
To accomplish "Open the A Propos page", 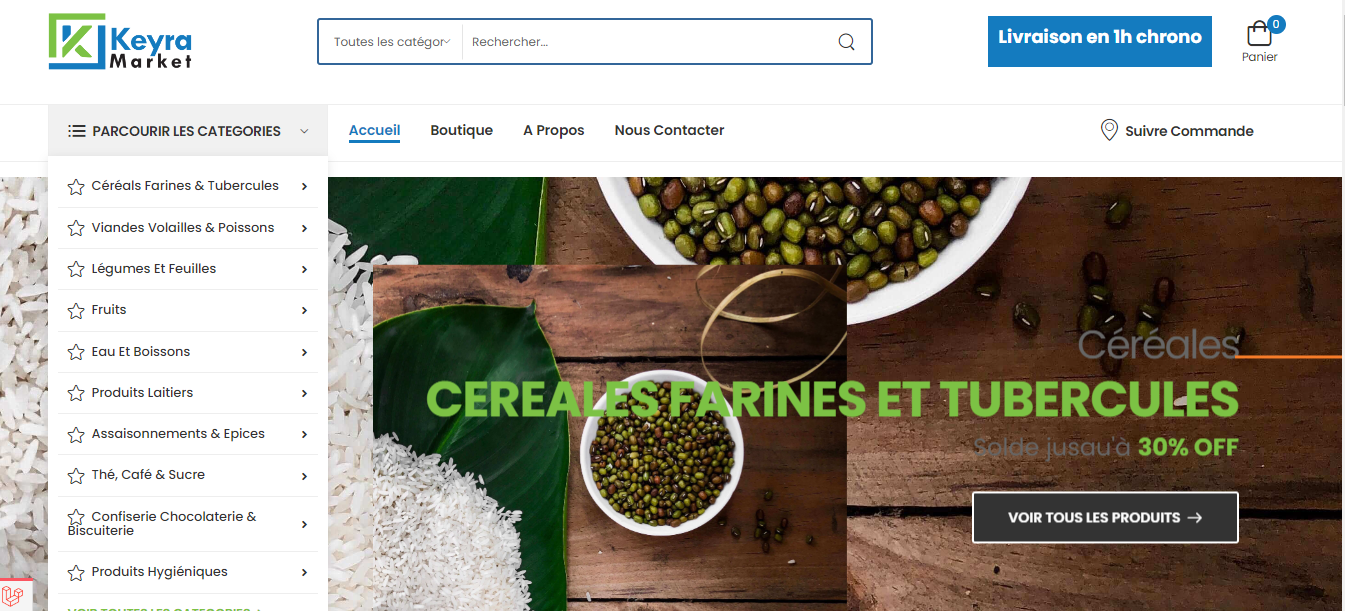I will 554,130.
